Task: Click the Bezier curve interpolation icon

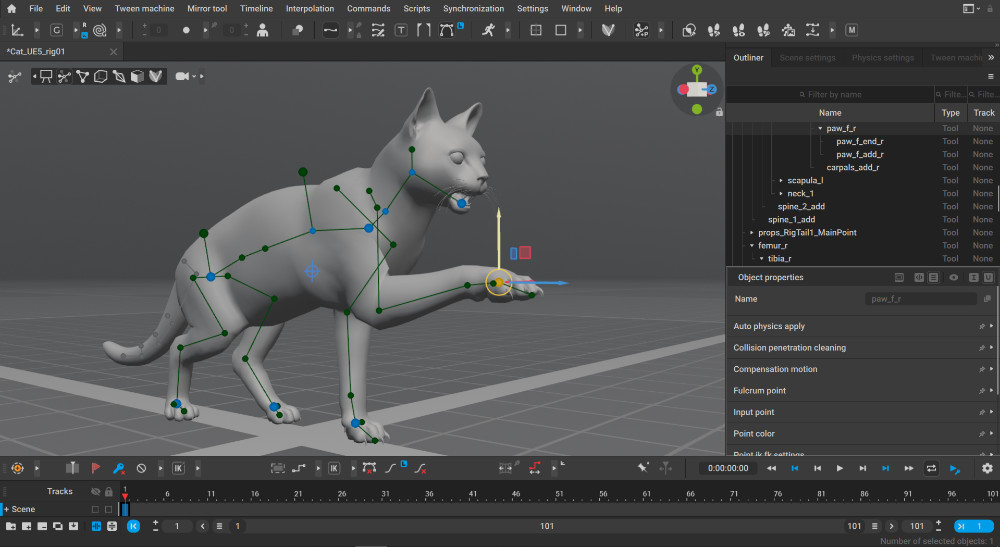Action: [x=446, y=30]
